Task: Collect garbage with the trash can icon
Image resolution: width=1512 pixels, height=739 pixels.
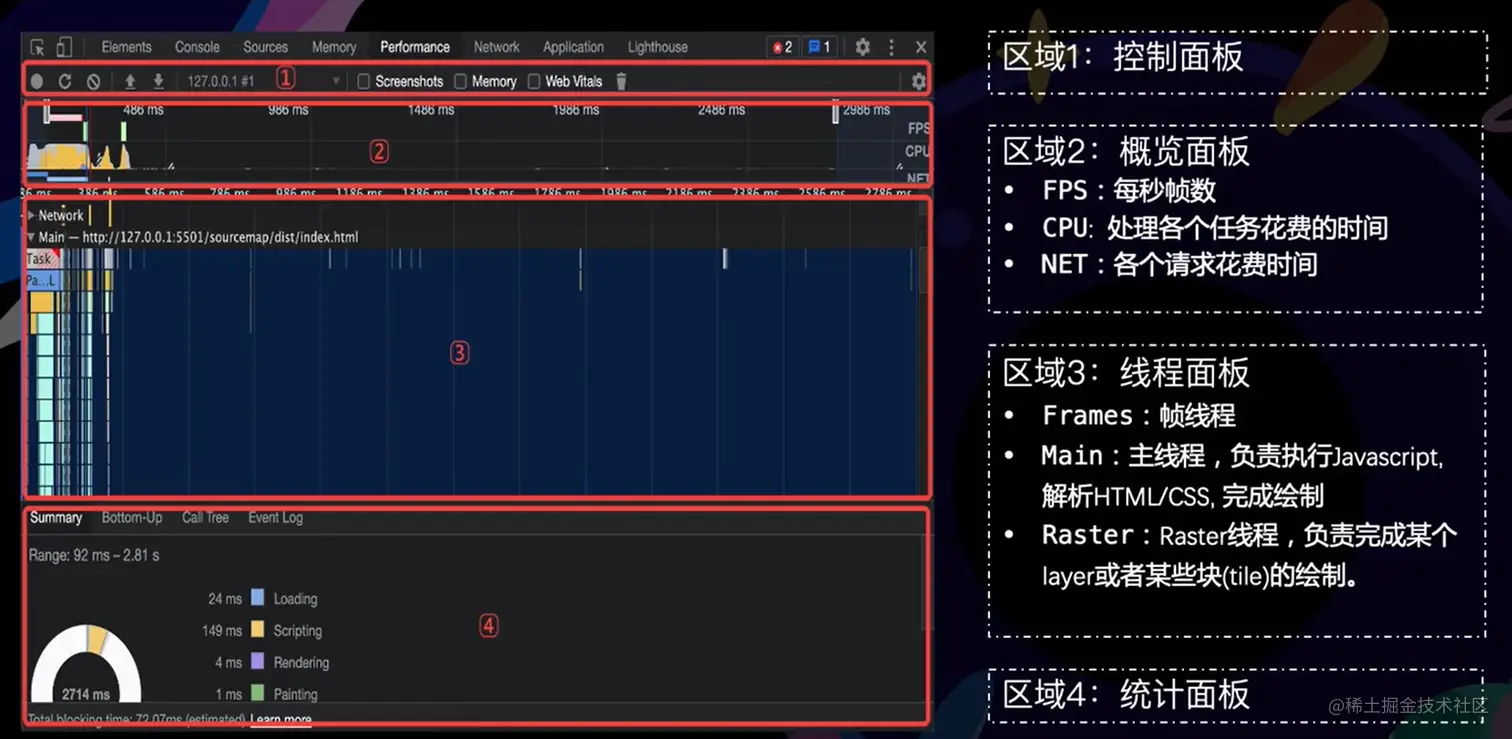Action: (621, 81)
